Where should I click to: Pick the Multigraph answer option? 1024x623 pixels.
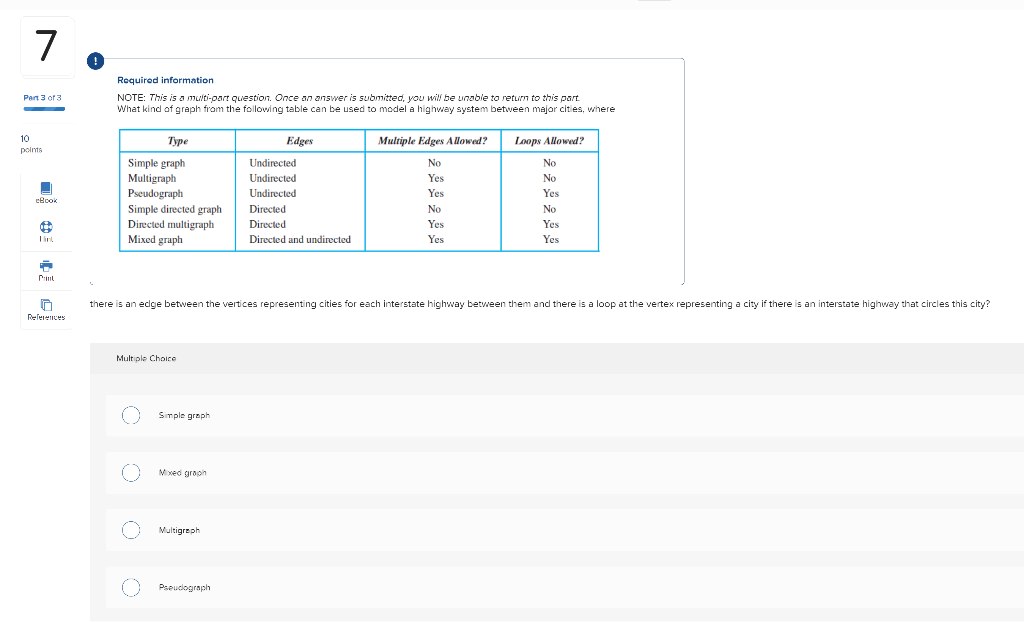coord(131,530)
